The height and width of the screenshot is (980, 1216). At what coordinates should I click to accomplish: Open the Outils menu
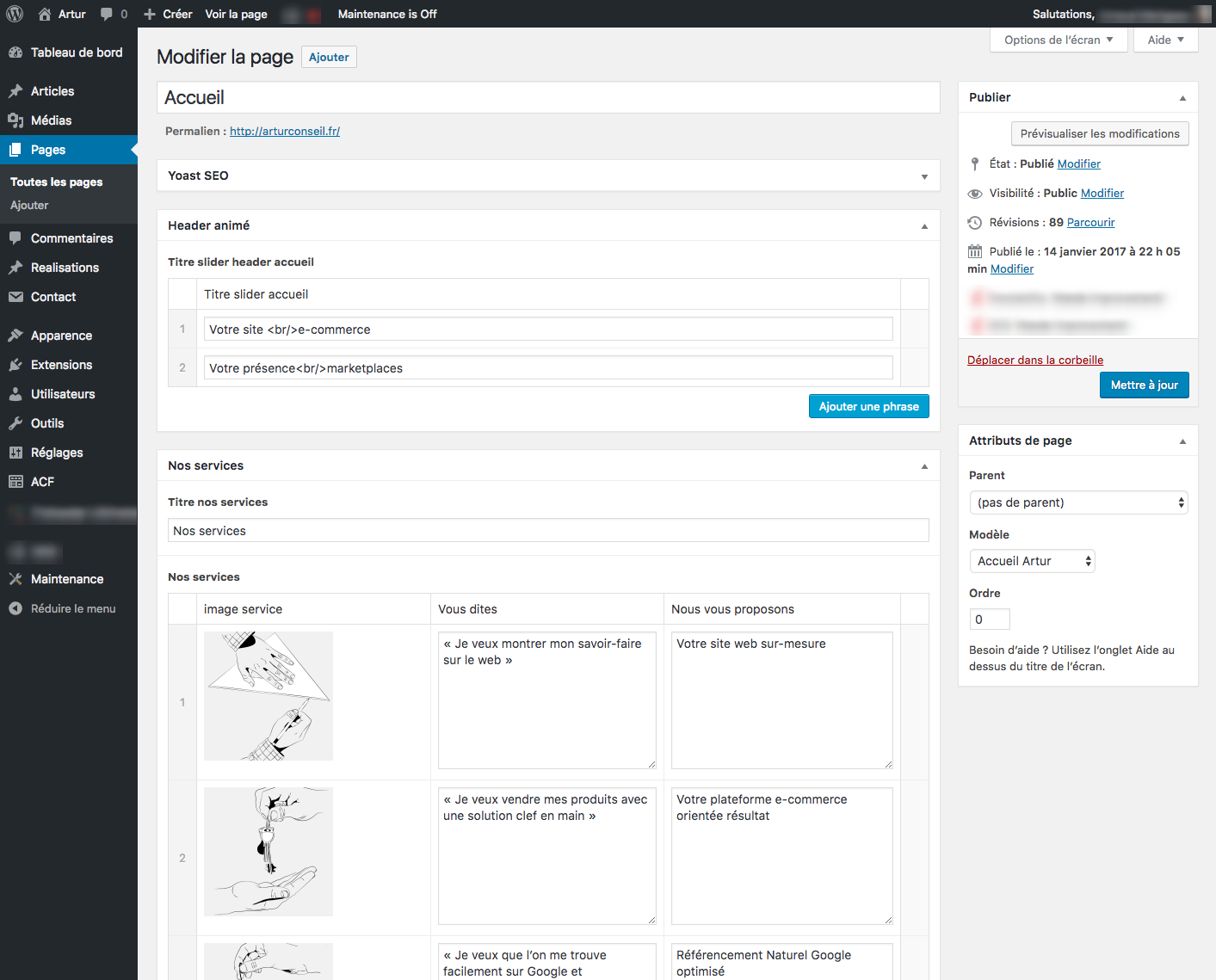47,423
